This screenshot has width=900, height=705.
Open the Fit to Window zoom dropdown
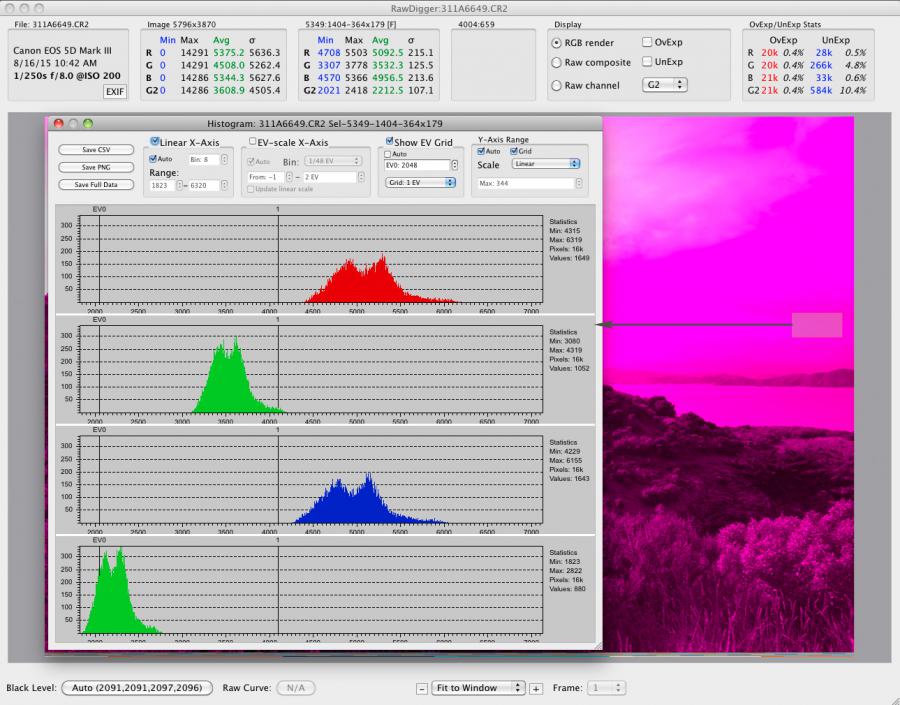(479, 688)
